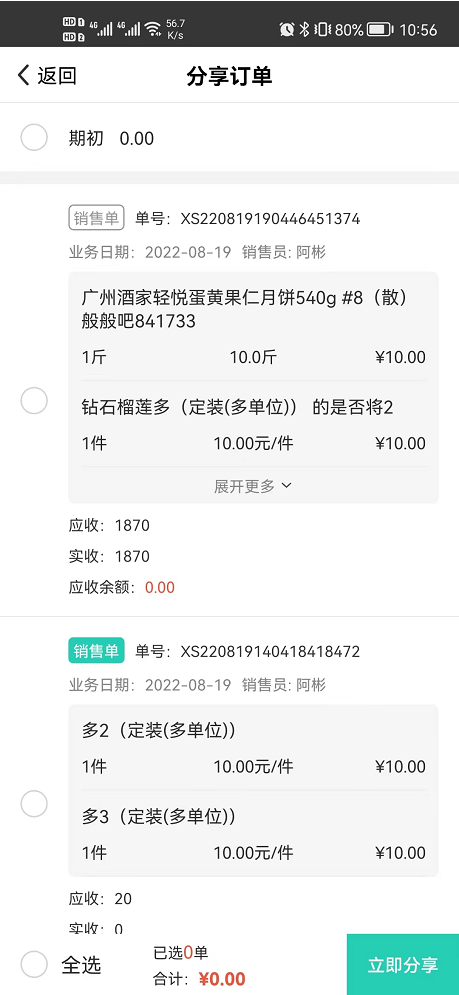Image resolution: width=459 pixels, height=995 pixels.
Task: Tap the WiFi signal icon
Action: point(152,29)
